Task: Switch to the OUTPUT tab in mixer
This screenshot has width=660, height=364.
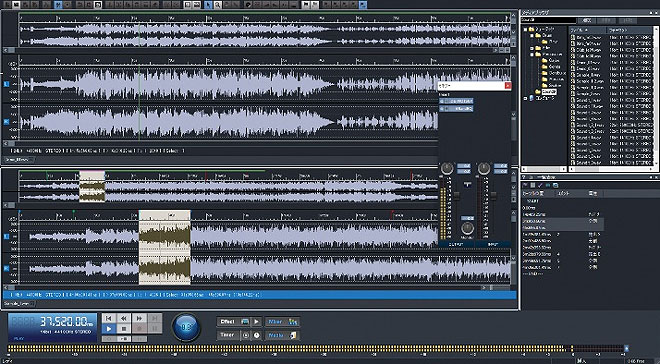Action: [456, 244]
